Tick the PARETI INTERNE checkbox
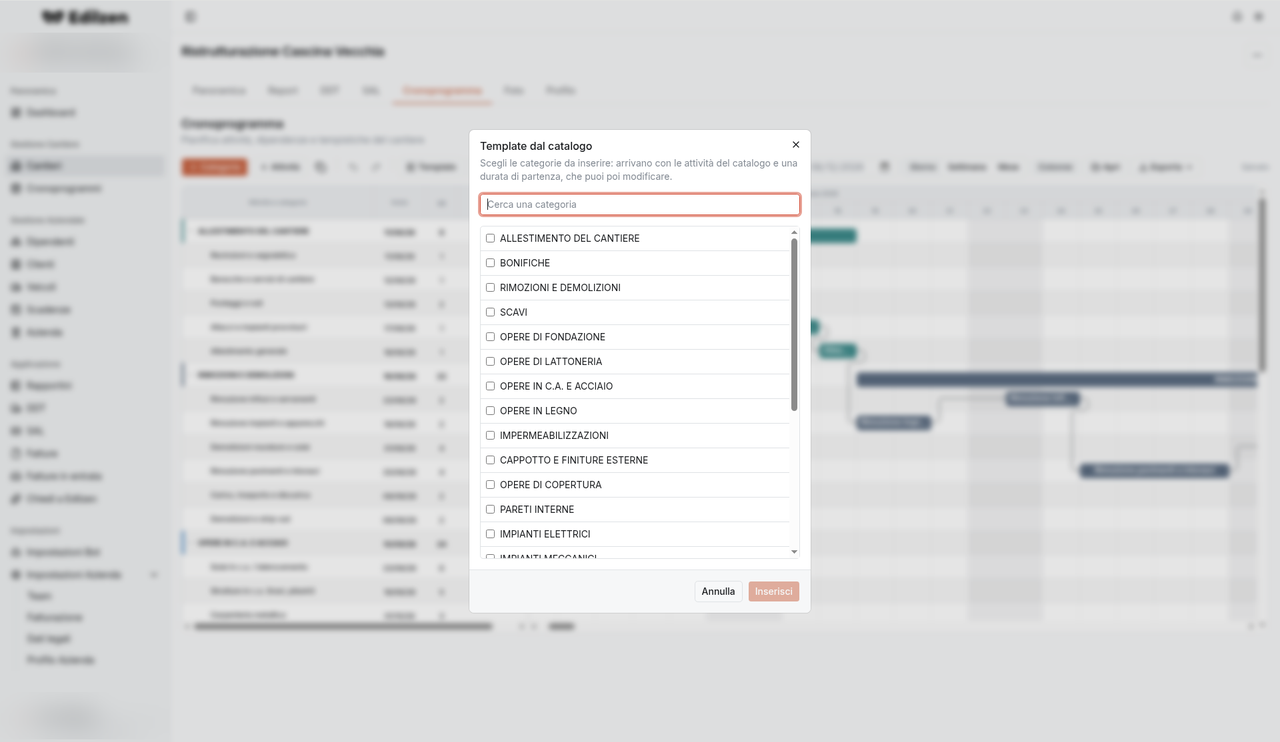Screen dimensions: 1280x742 coord(490,509)
